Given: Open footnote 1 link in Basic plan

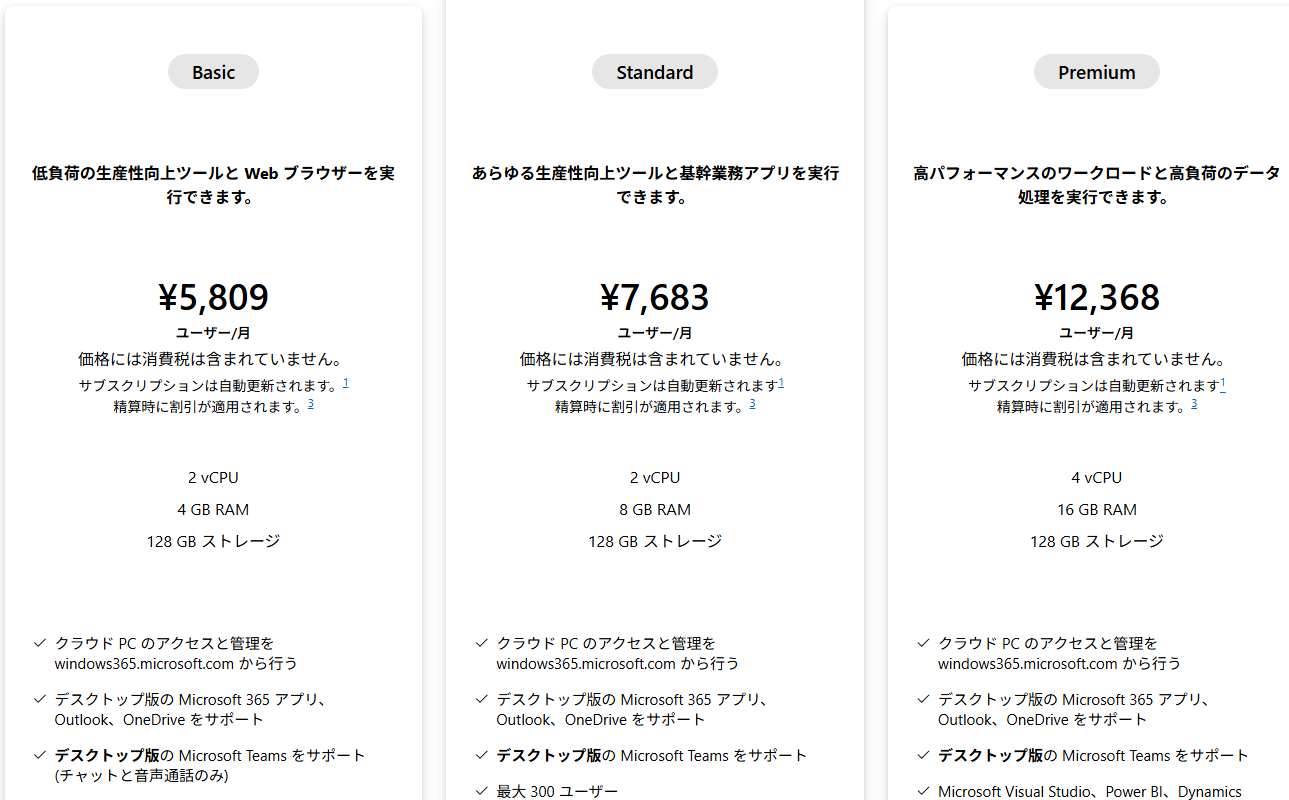Looking at the screenshot, I should [x=345, y=383].
